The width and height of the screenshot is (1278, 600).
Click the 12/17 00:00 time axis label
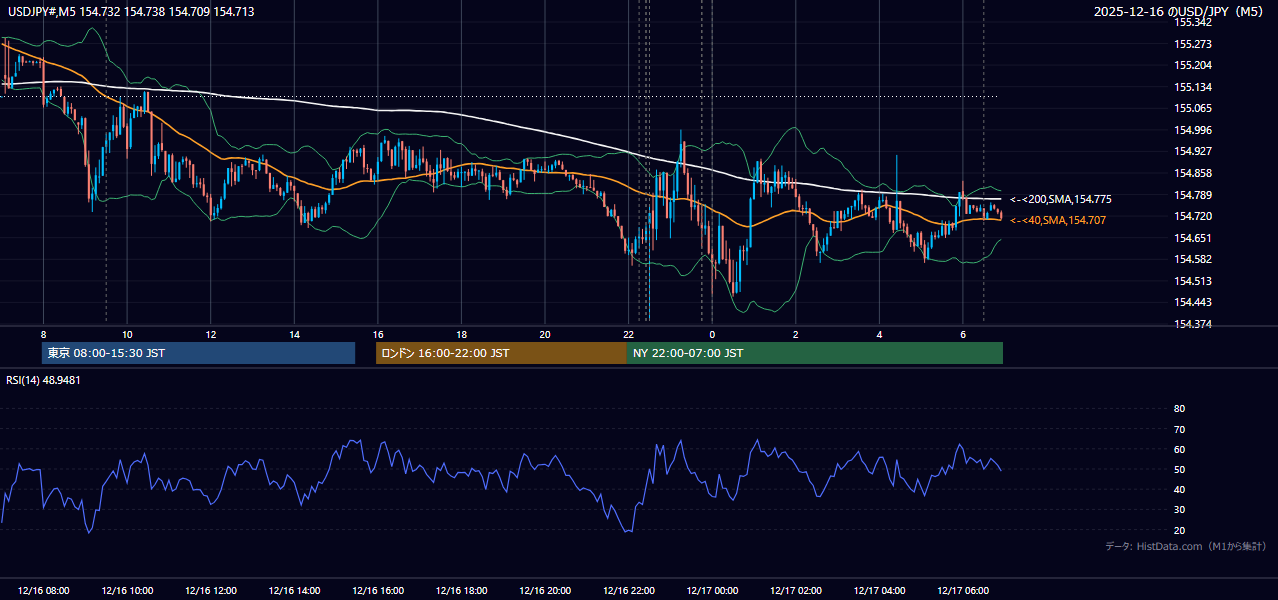(x=712, y=591)
